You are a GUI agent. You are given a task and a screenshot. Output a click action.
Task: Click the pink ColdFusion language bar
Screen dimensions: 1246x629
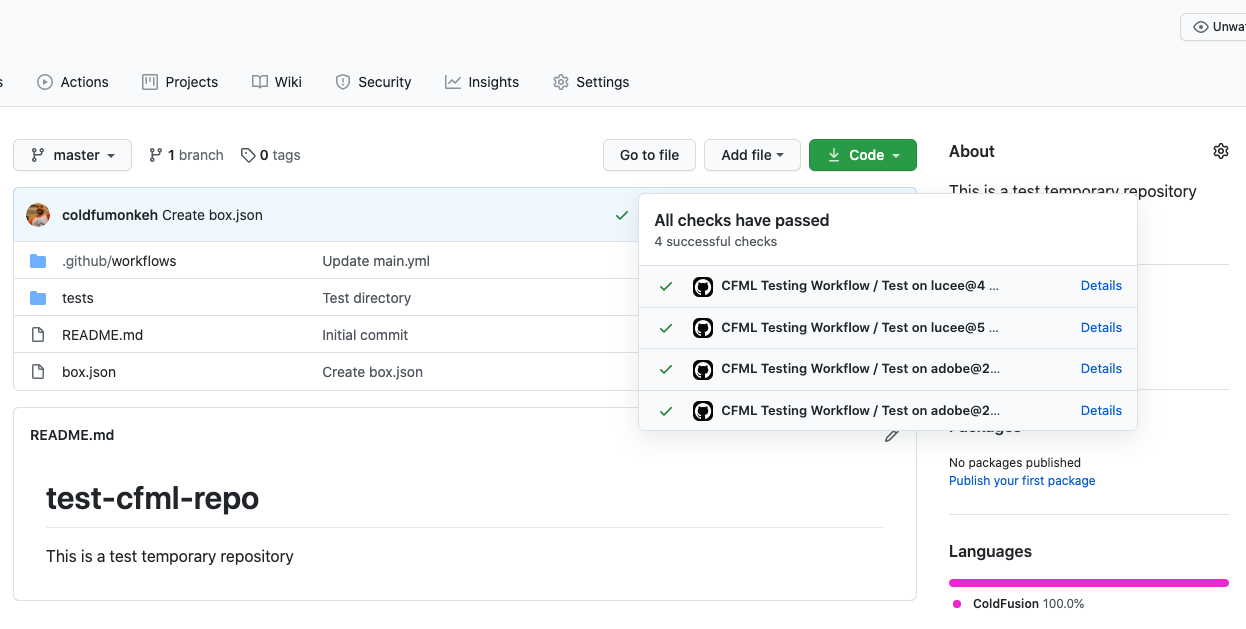coord(1089,582)
